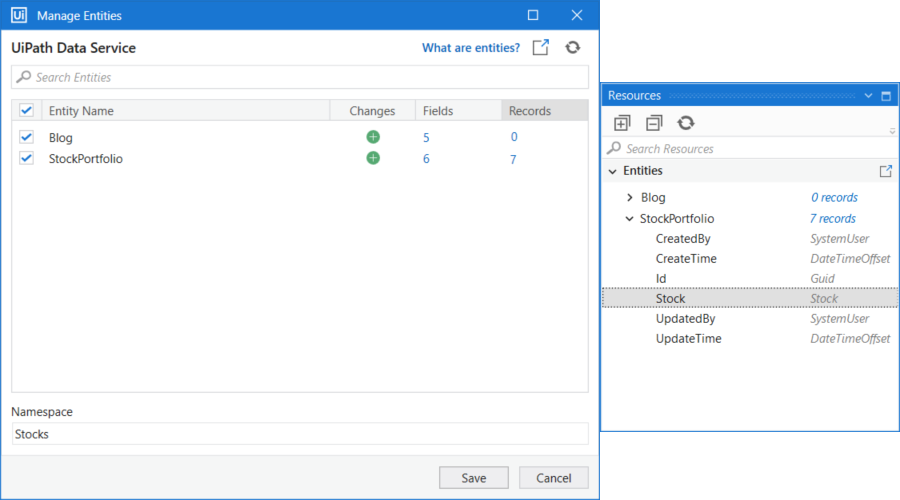Expand the Blog entity in Resources
900x500 pixels.
point(630,197)
